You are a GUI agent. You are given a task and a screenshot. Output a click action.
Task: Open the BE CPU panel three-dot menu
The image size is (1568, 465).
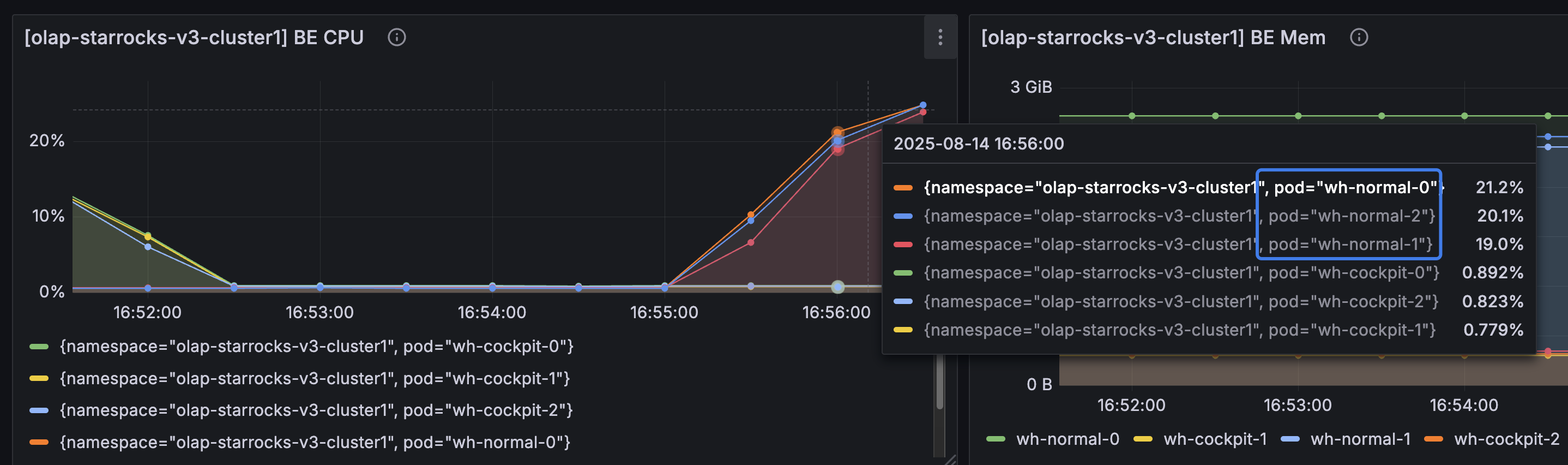[940, 37]
